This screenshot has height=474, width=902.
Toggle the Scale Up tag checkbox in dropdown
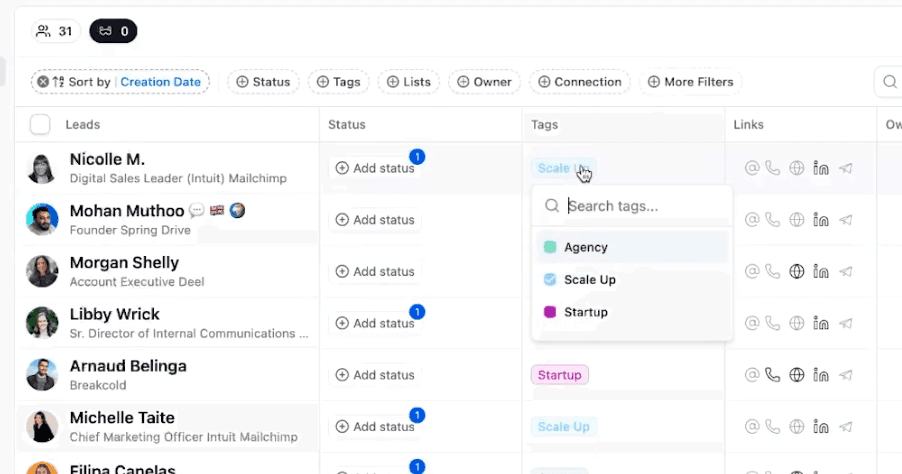click(550, 280)
